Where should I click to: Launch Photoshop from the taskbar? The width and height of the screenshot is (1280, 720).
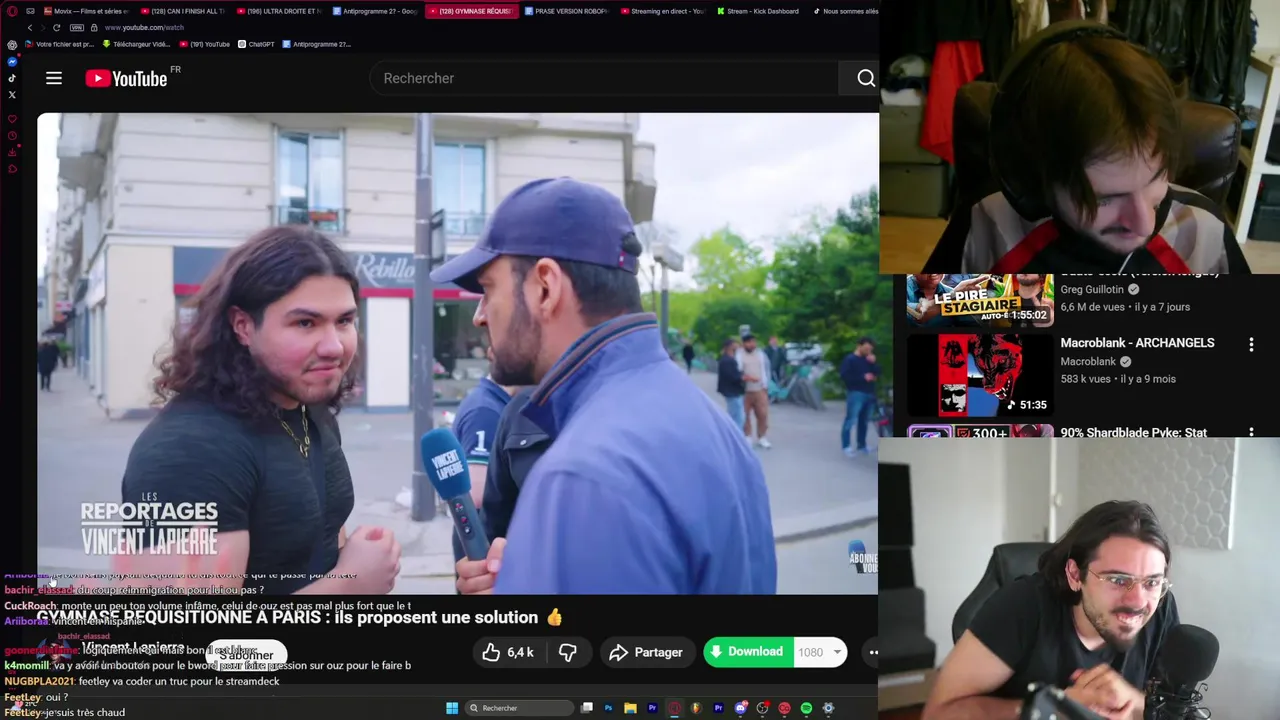pyautogui.click(x=608, y=708)
